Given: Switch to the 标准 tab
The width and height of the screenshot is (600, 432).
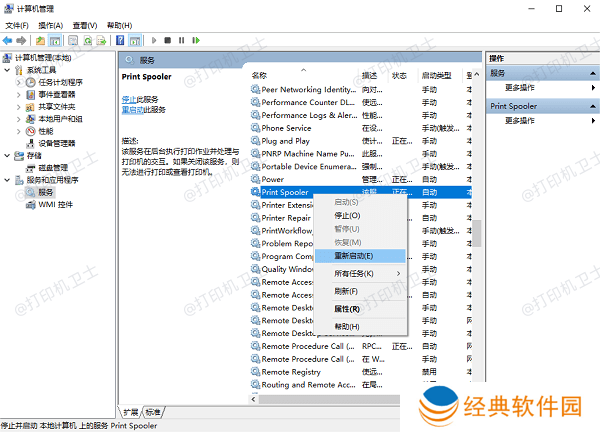Looking at the screenshot, I should coord(152,411).
